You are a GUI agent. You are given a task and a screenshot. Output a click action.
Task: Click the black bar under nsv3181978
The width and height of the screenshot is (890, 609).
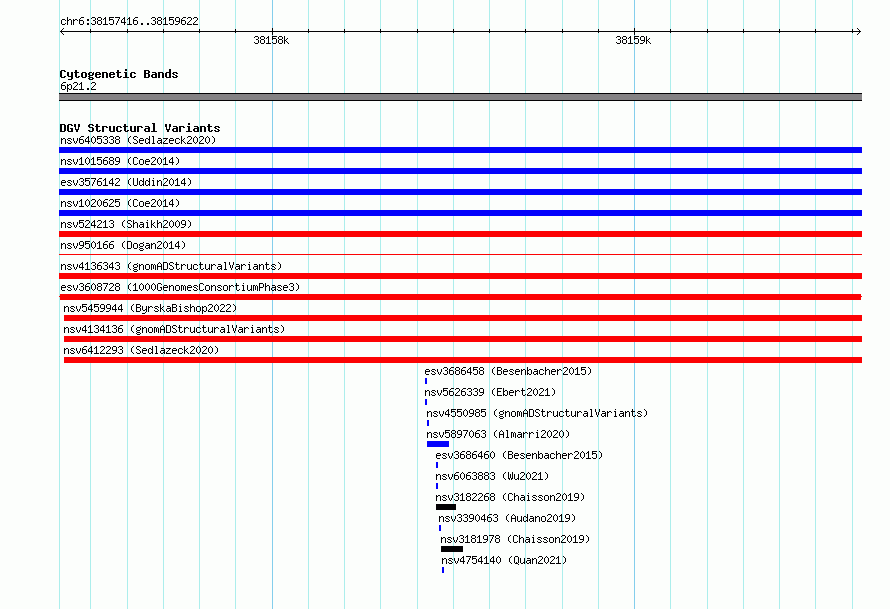click(452, 549)
